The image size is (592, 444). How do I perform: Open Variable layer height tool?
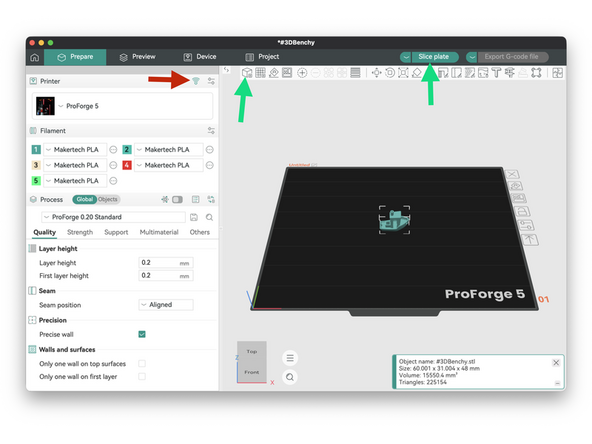pyautogui.click(x=355, y=72)
